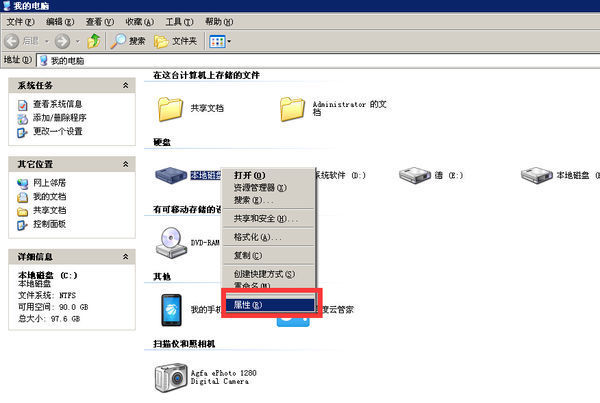The height and width of the screenshot is (403, 600).
Task: Select the DVD-RAM drive icon
Action: point(171,243)
